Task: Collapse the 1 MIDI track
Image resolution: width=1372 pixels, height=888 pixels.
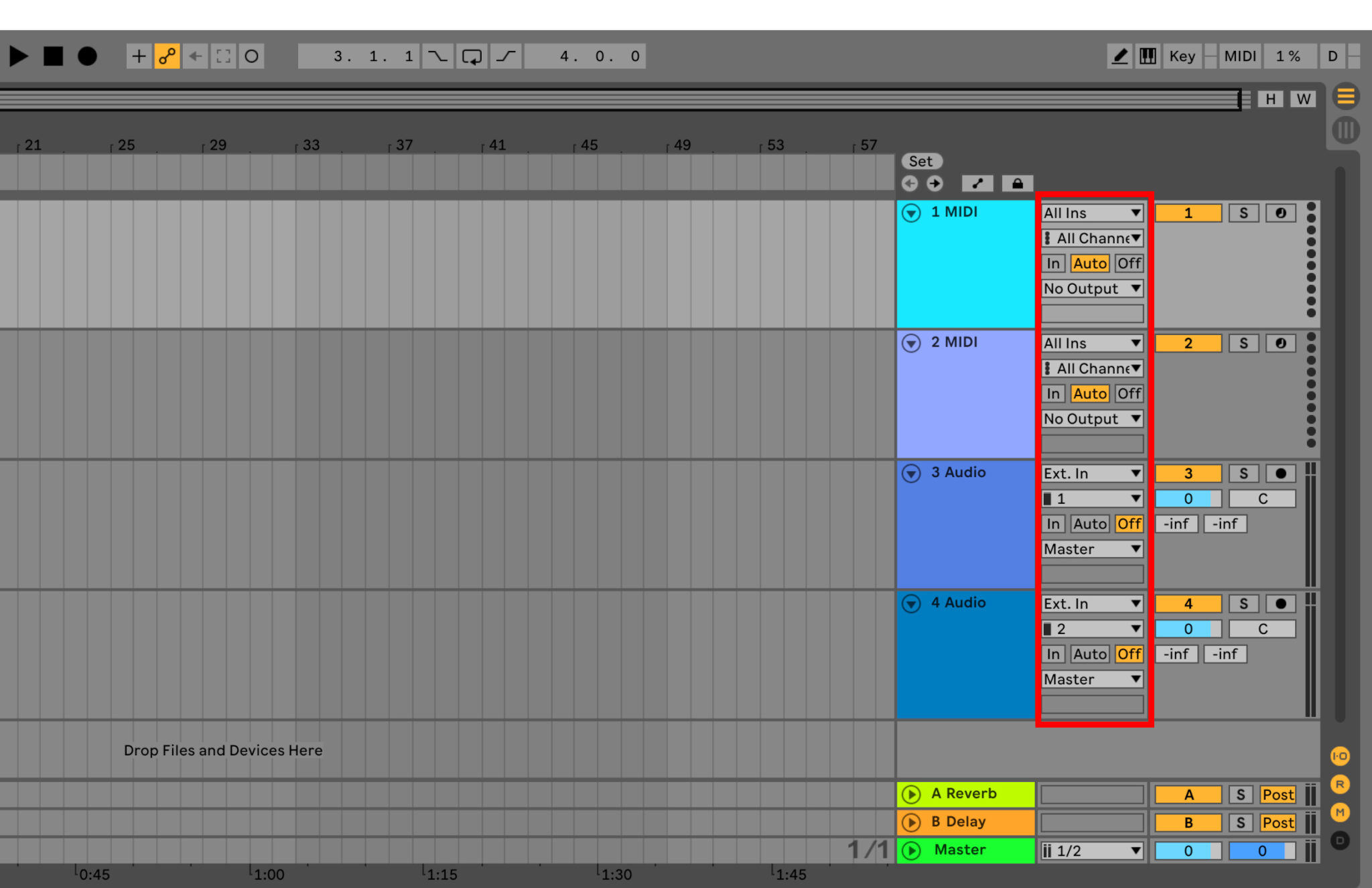Action: click(x=911, y=213)
